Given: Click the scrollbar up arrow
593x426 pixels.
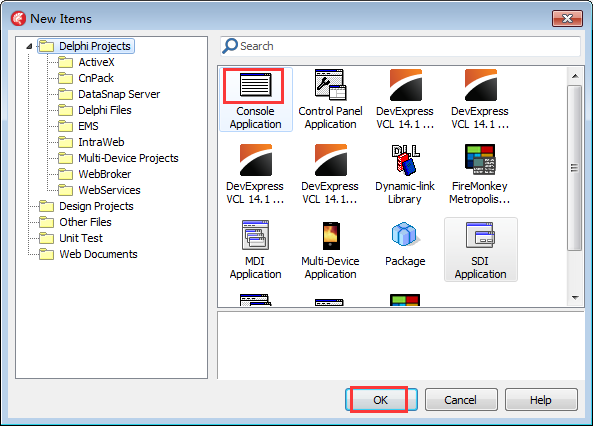Looking at the screenshot, I should coord(575,76).
